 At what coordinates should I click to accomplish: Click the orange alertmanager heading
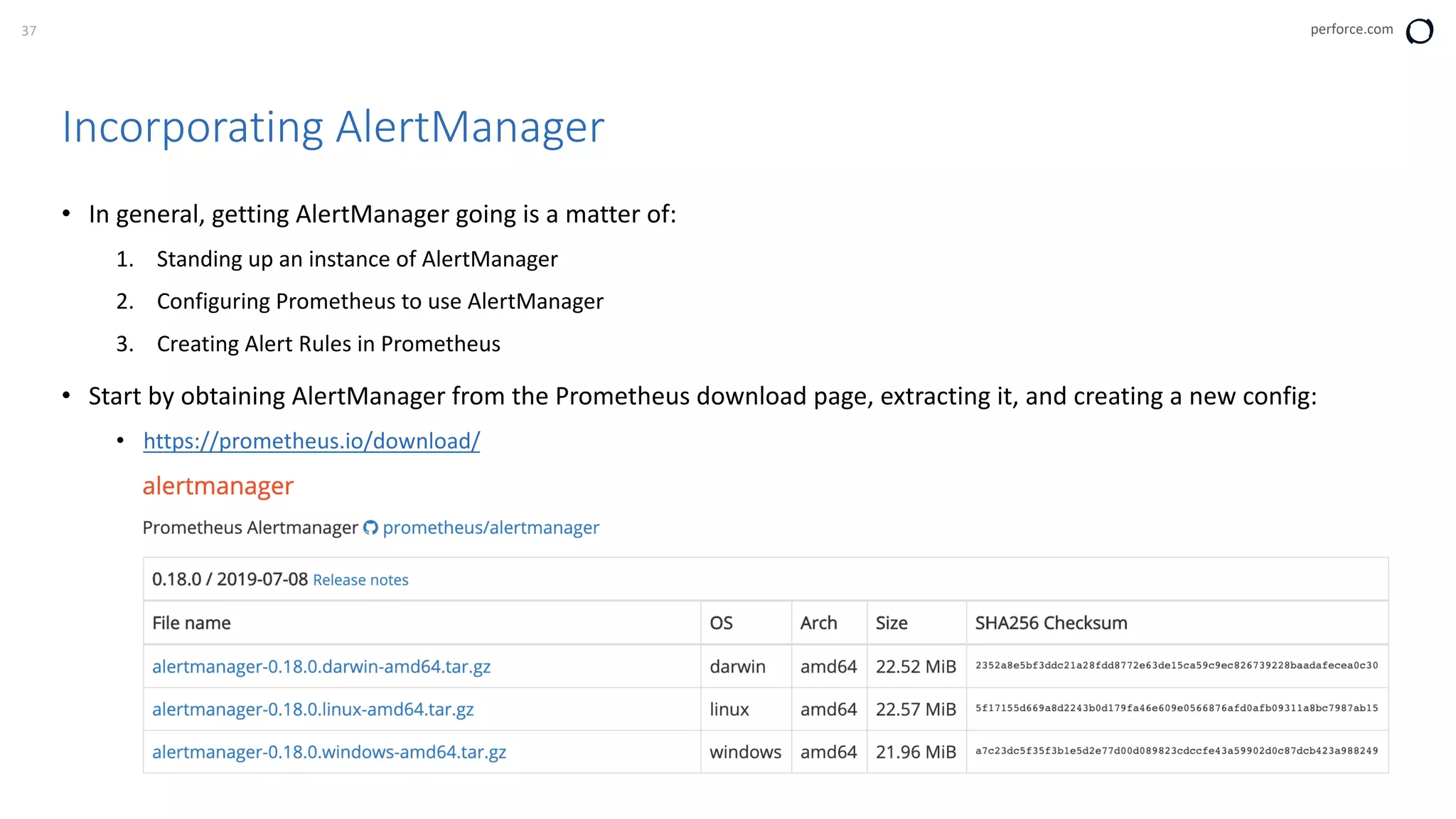pyautogui.click(x=218, y=486)
